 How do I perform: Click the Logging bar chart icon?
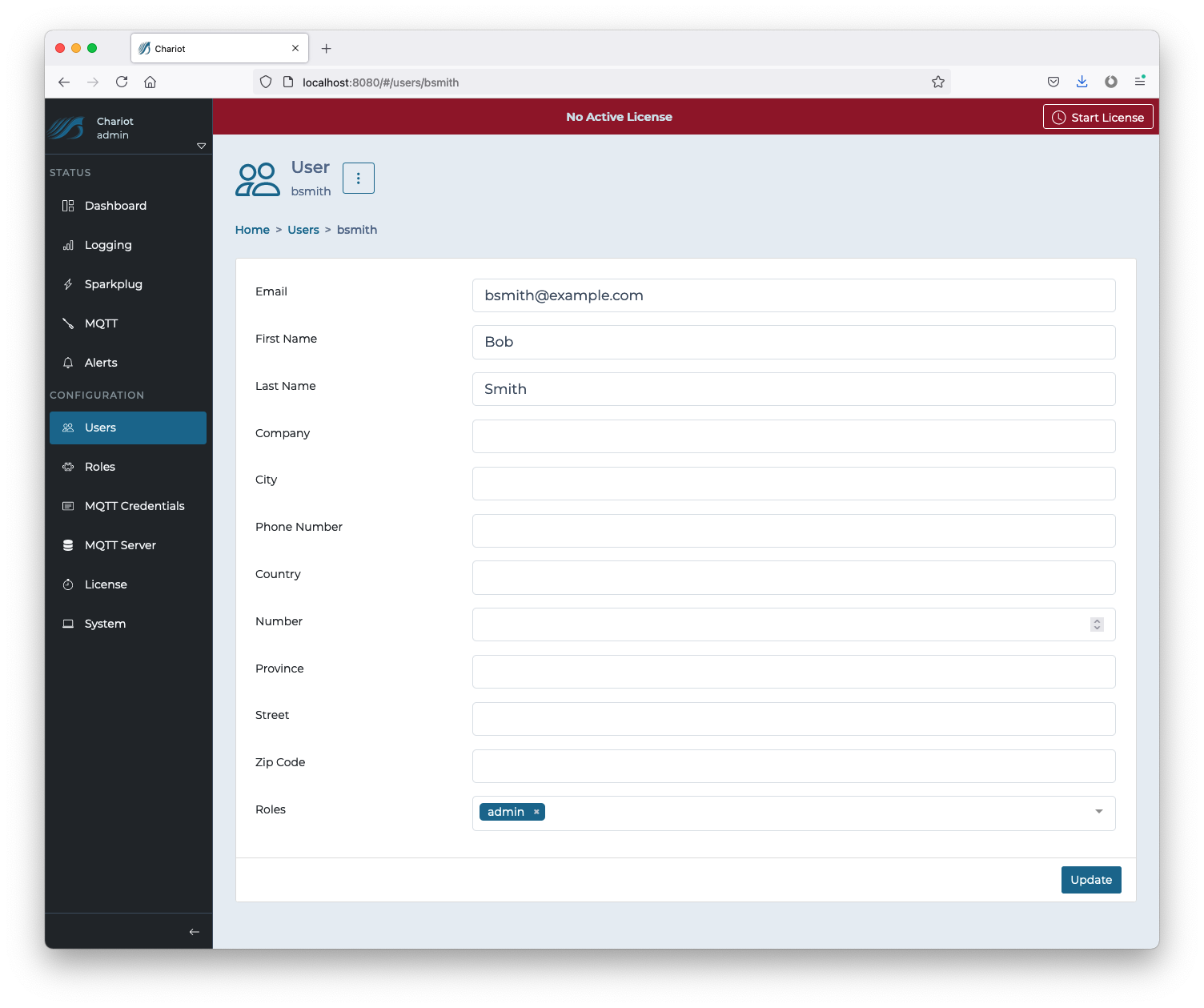pyautogui.click(x=68, y=245)
